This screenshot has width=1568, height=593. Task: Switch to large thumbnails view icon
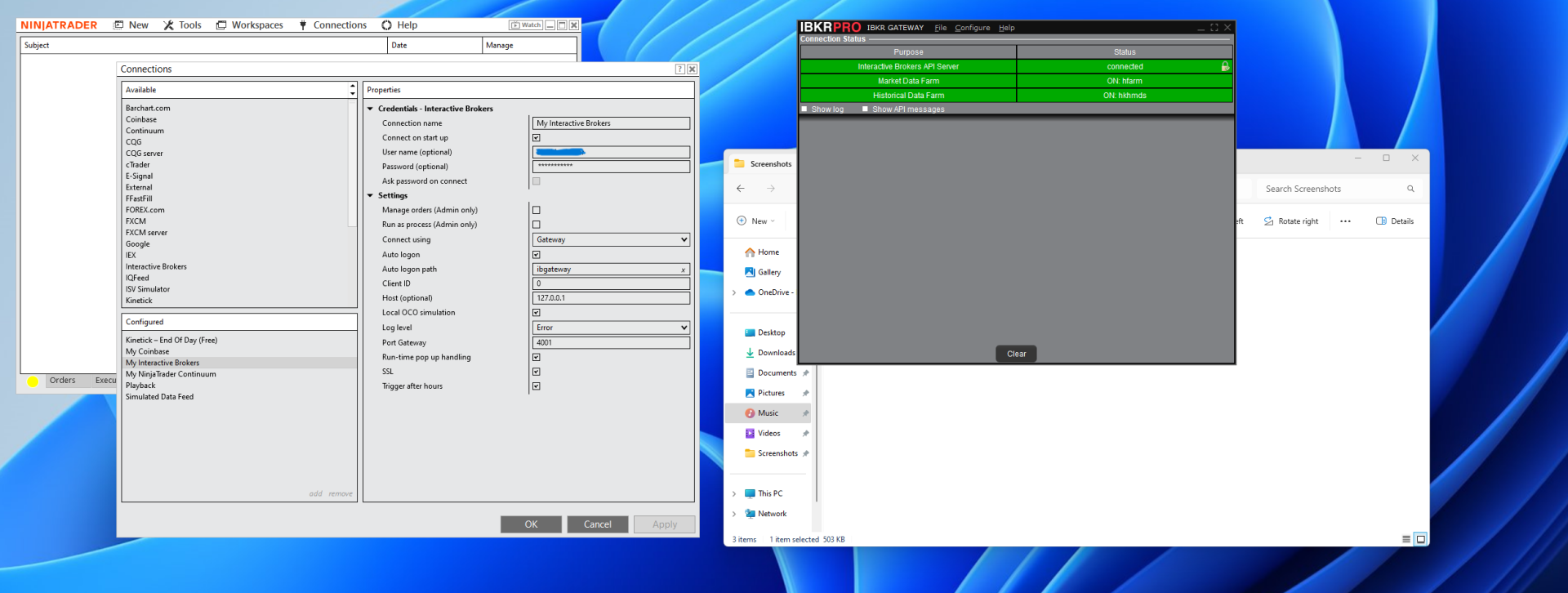tap(1421, 539)
